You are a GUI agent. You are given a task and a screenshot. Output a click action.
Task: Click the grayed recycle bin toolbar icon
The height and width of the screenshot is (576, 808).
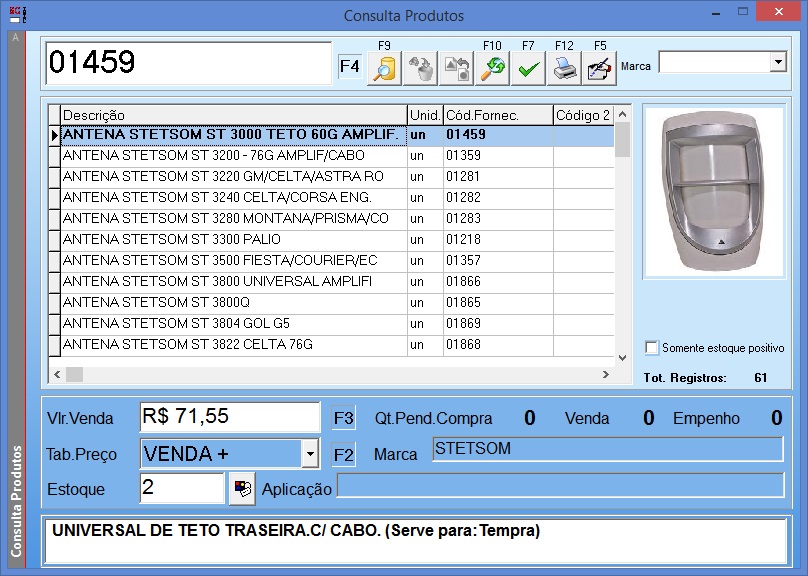422,69
